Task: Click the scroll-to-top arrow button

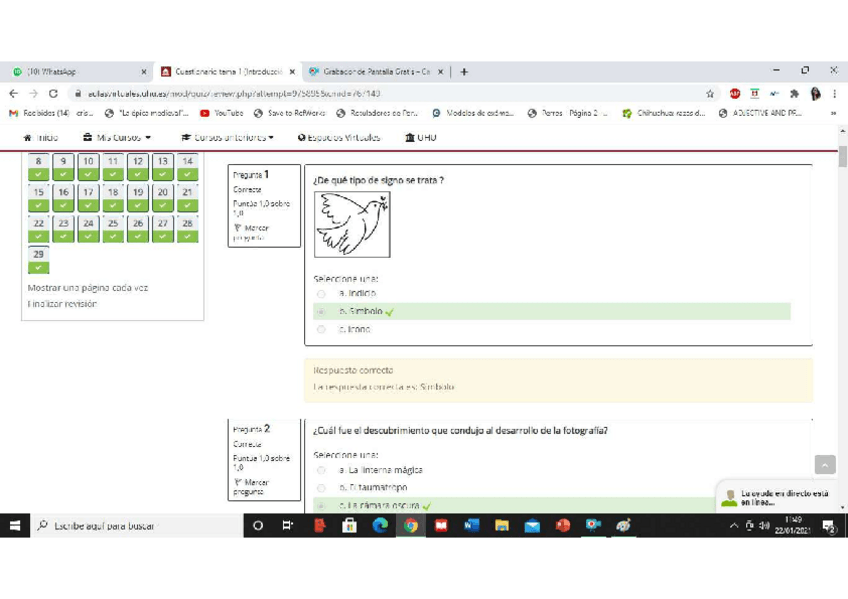Action: 824,465
